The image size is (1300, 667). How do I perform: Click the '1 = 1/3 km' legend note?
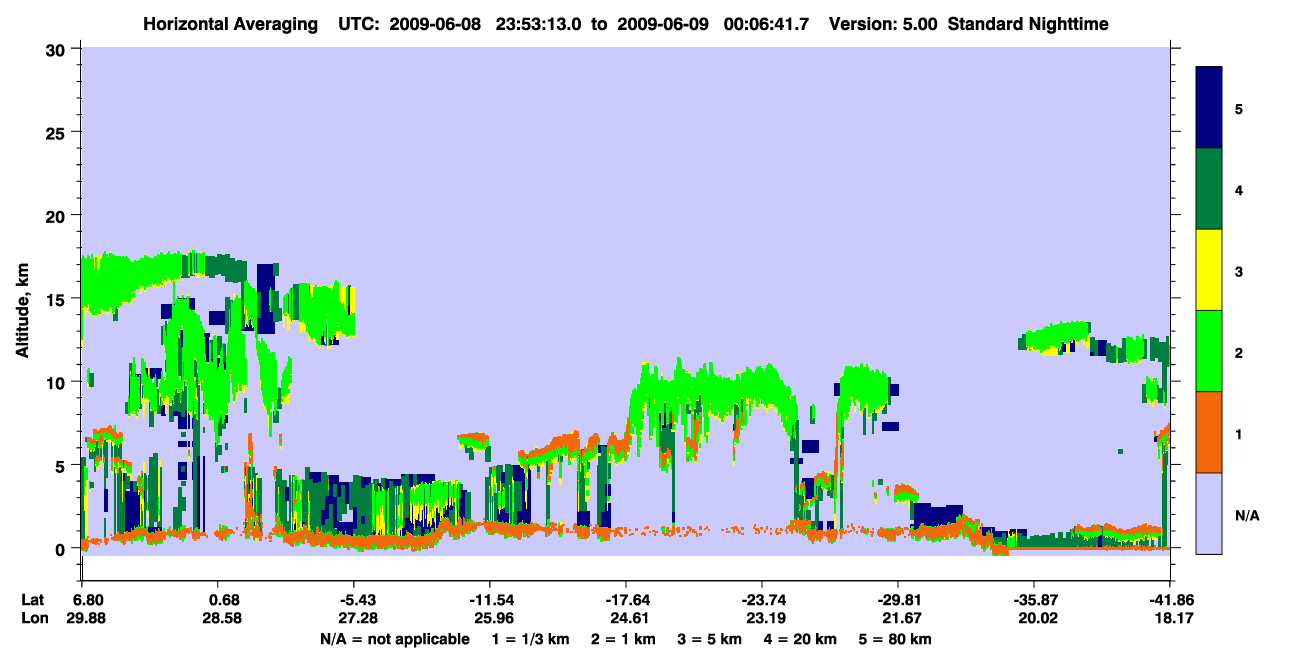(x=532, y=639)
